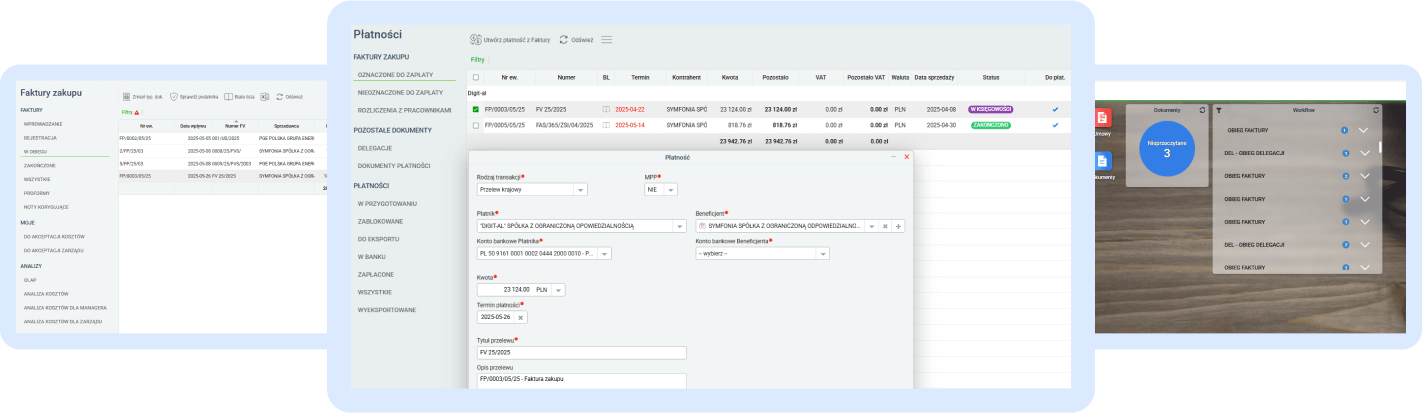Screen dimensions: 1422x413
Task: Select Nieoznaczone do zapłaty in sidebar
Action: pyautogui.click(x=400, y=92)
